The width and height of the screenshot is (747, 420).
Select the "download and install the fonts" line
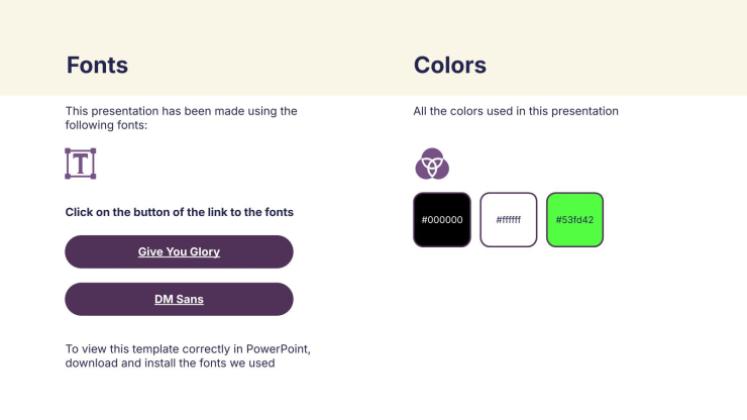(170, 363)
